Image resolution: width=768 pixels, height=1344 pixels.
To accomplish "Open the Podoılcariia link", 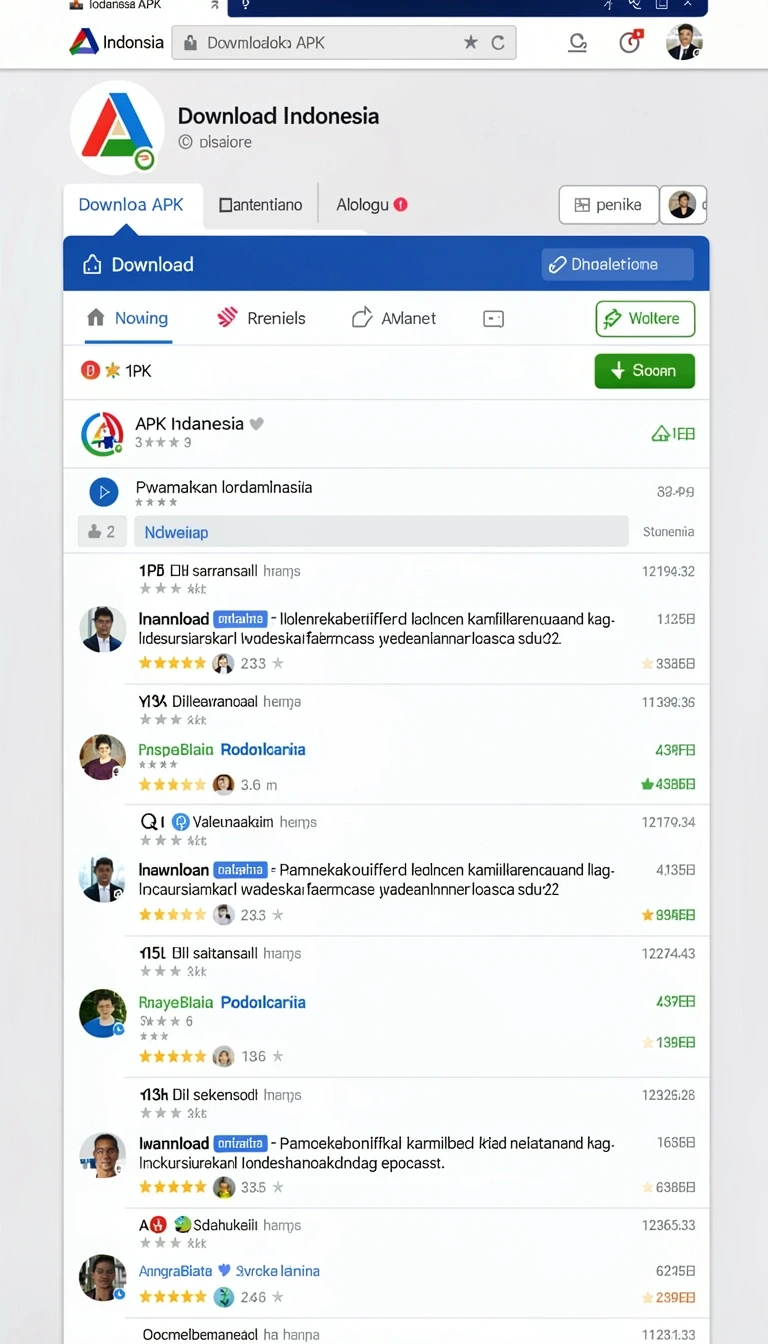I will click(x=263, y=1002).
